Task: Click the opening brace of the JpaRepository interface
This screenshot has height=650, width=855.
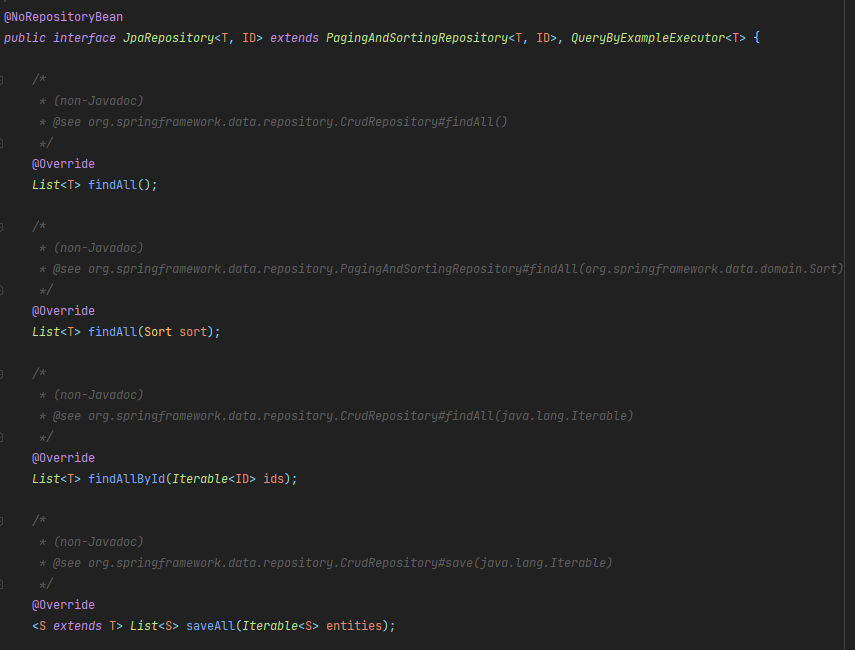Action: point(756,38)
